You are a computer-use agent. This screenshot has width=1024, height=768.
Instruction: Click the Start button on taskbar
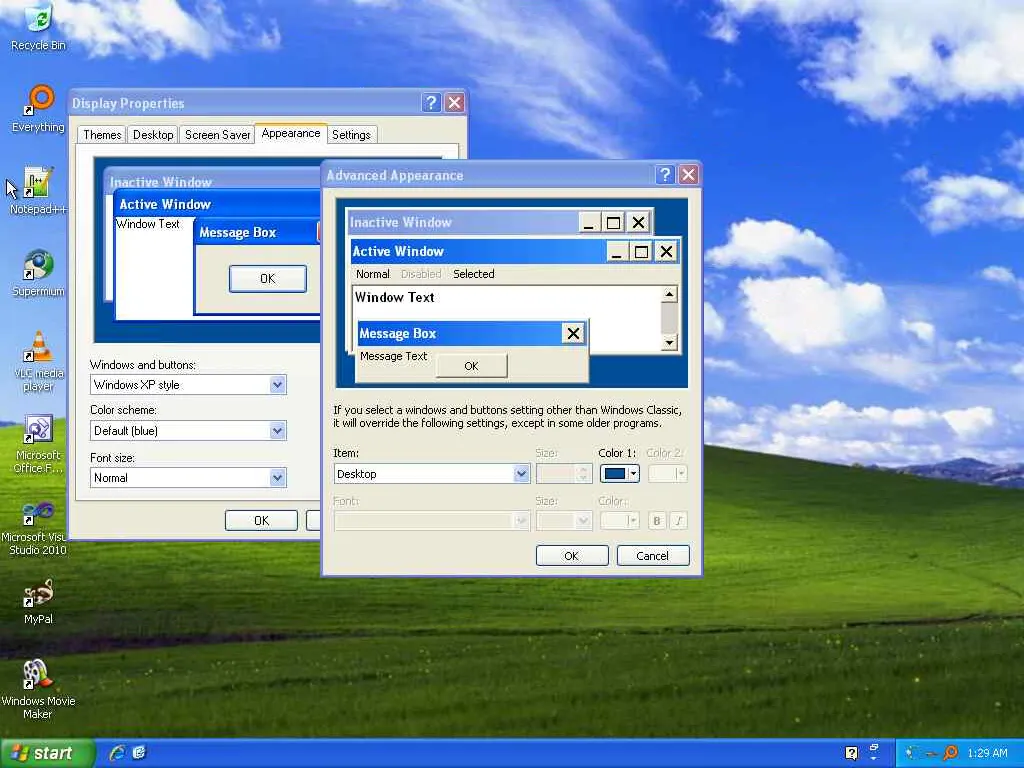pyautogui.click(x=48, y=753)
